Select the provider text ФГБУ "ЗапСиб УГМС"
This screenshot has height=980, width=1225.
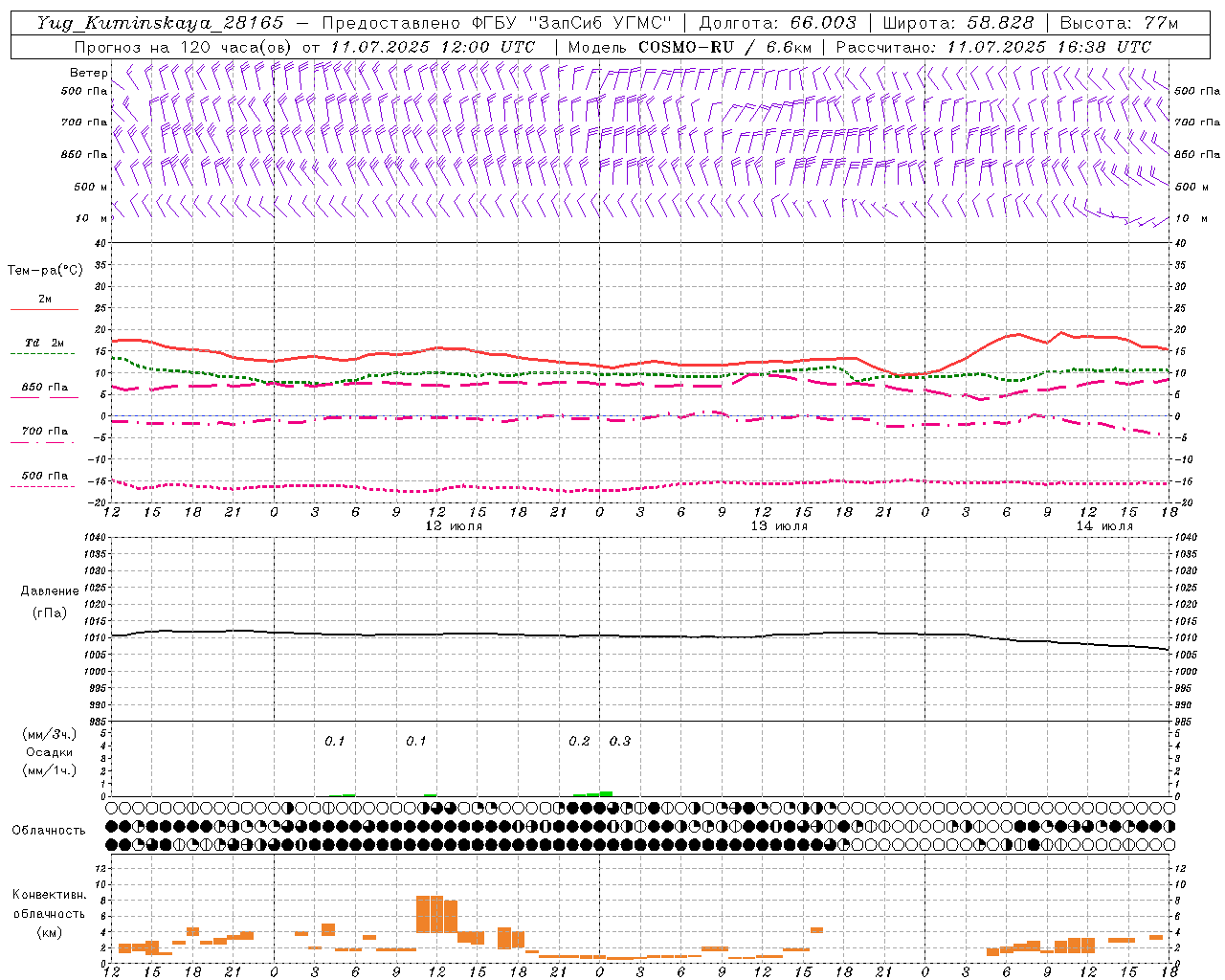coord(571,23)
